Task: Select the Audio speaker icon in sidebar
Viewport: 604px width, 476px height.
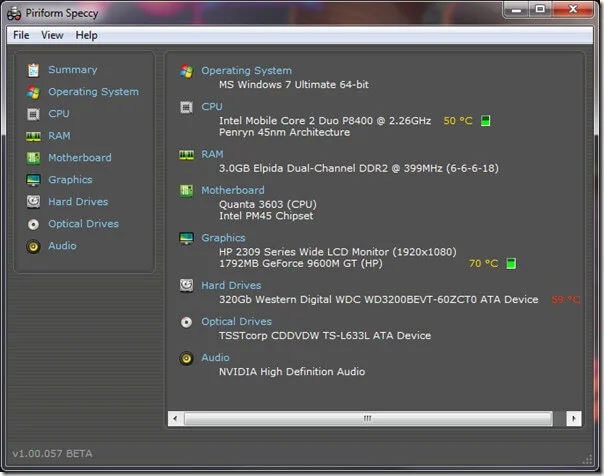Action: (33, 246)
